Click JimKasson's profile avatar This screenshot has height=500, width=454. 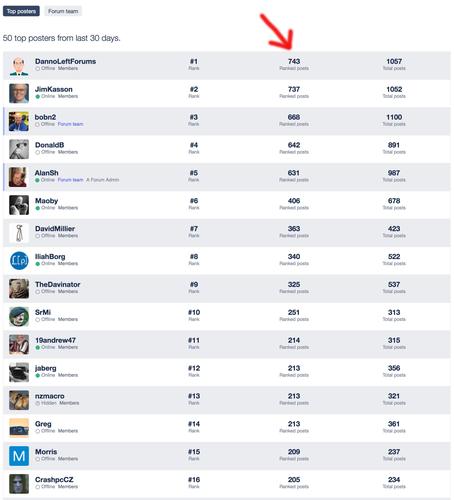point(19,93)
